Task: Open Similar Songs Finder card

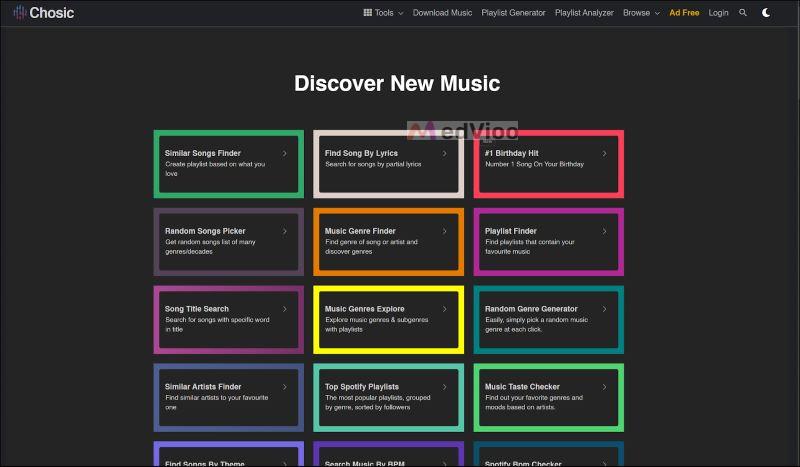Action: point(229,164)
